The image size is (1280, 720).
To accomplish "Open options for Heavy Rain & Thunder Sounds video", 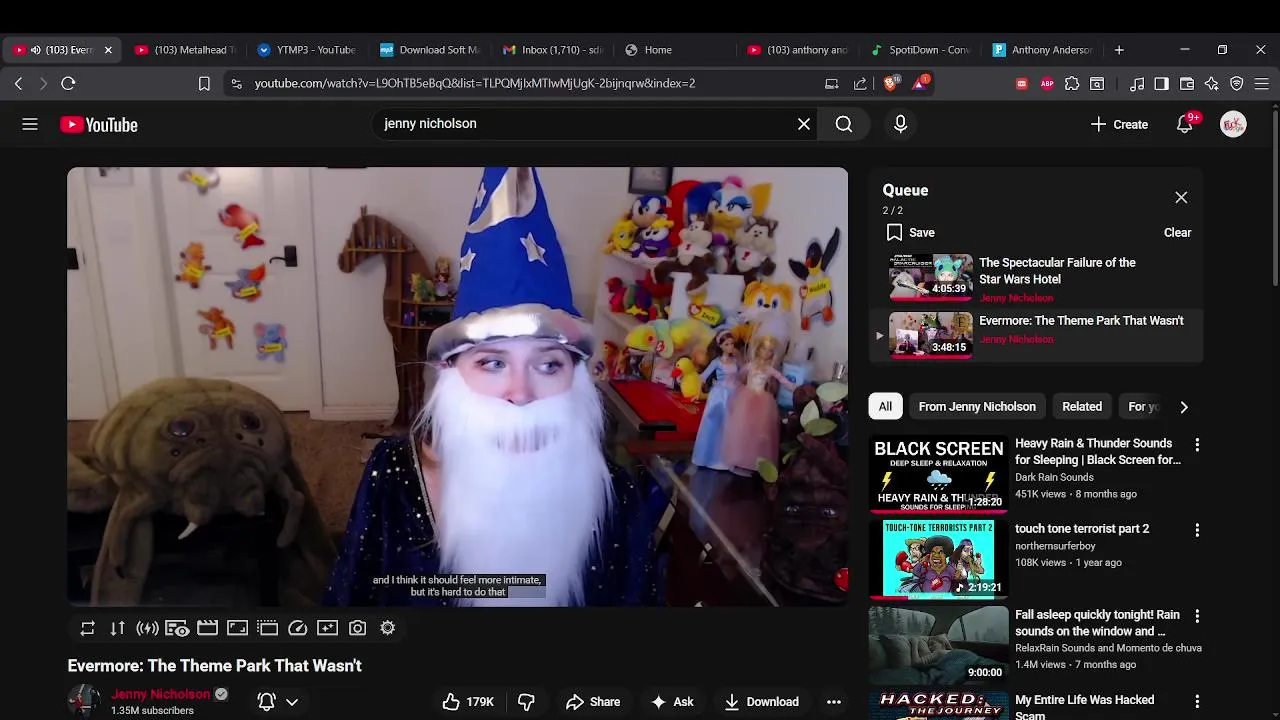I will (1197, 445).
